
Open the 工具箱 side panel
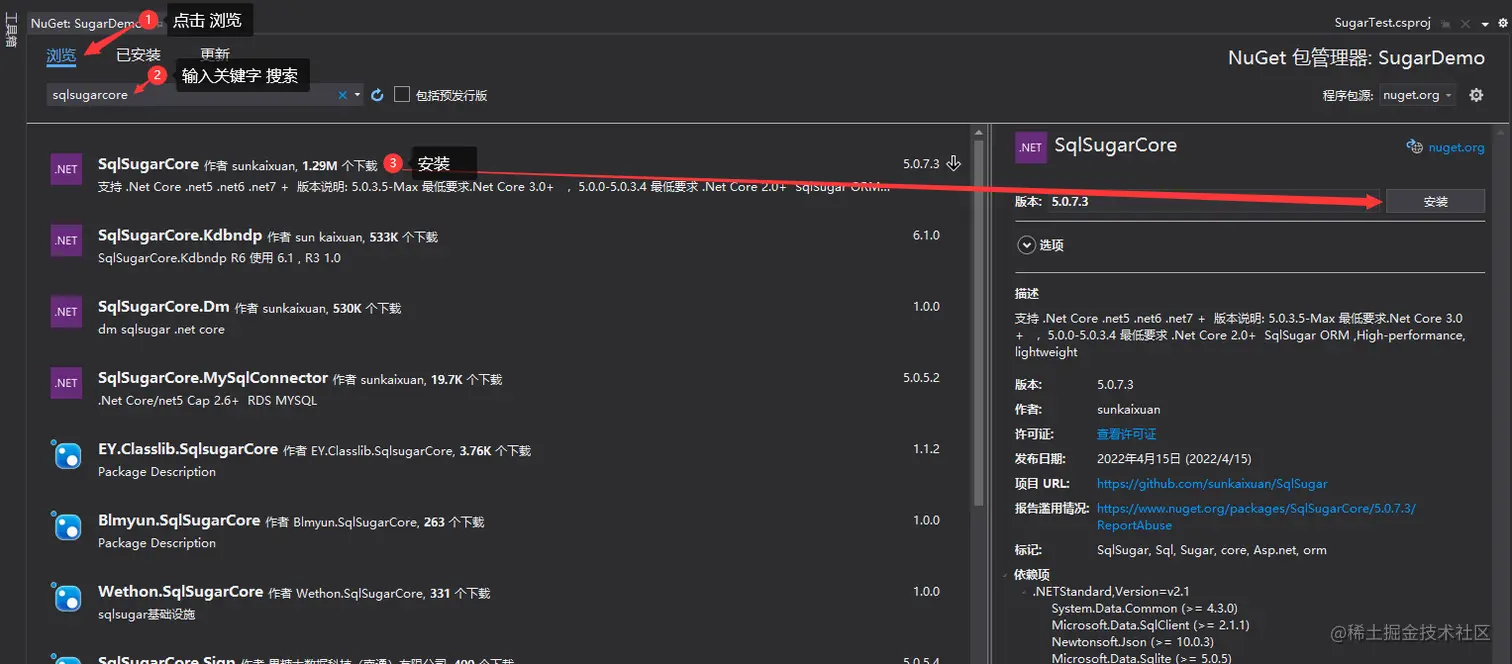tap(11, 30)
